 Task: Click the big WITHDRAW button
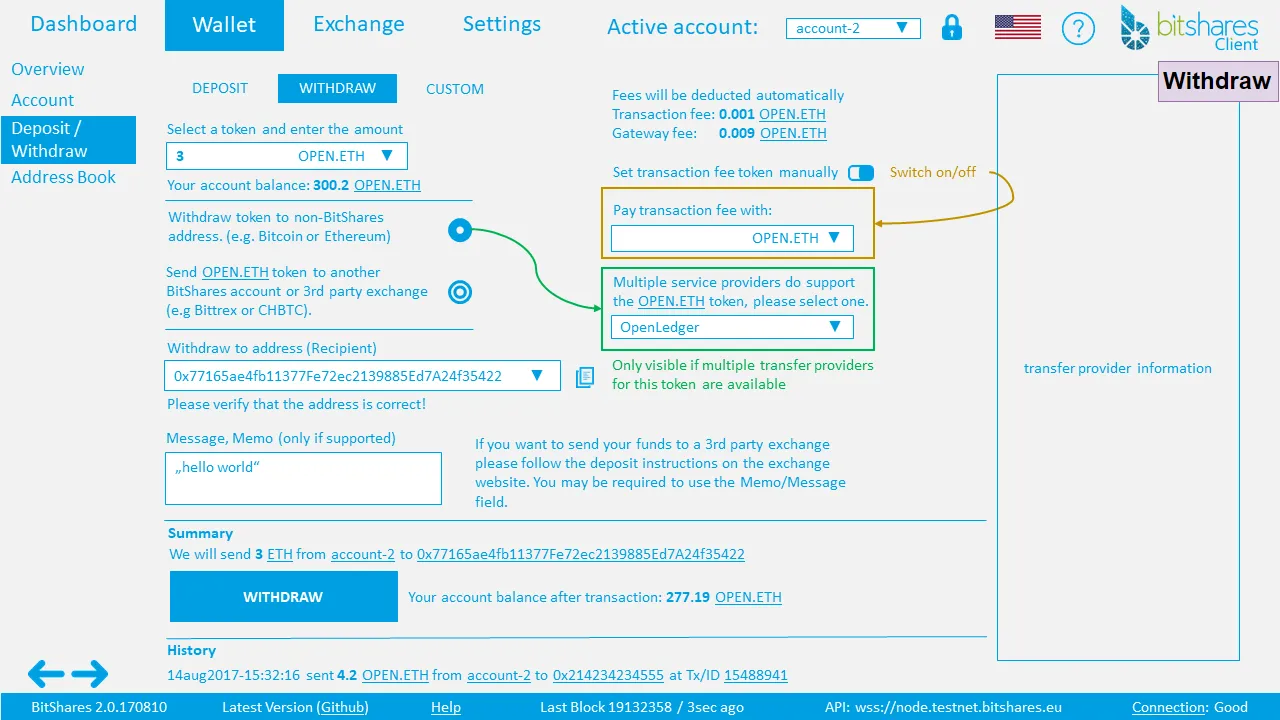pyautogui.click(x=284, y=597)
